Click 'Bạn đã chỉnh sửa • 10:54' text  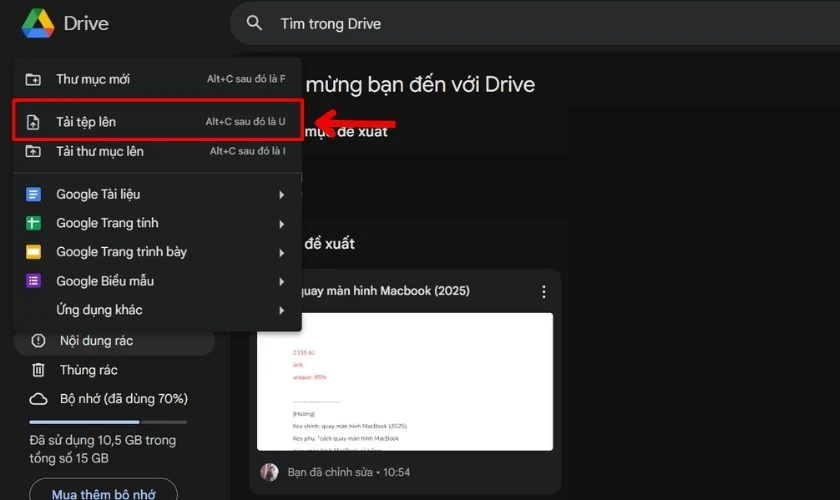(349, 472)
